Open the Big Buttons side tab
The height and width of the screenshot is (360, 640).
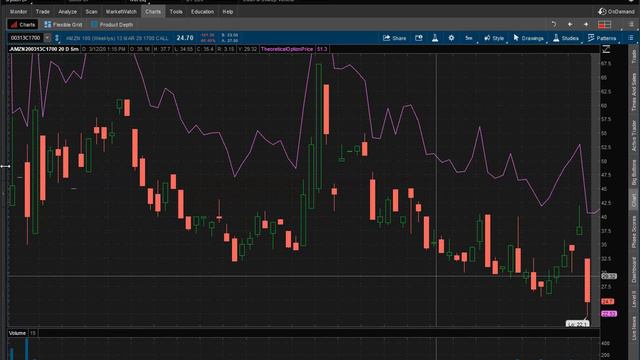634,173
